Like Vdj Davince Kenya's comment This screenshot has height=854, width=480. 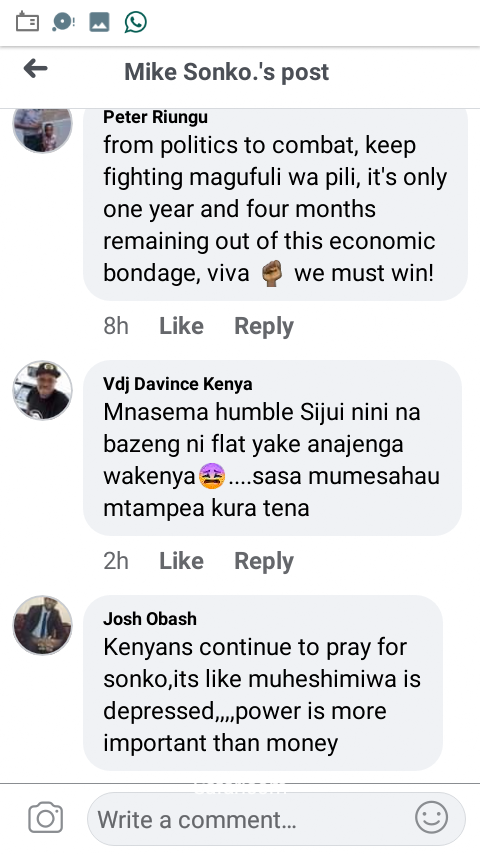click(x=181, y=561)
